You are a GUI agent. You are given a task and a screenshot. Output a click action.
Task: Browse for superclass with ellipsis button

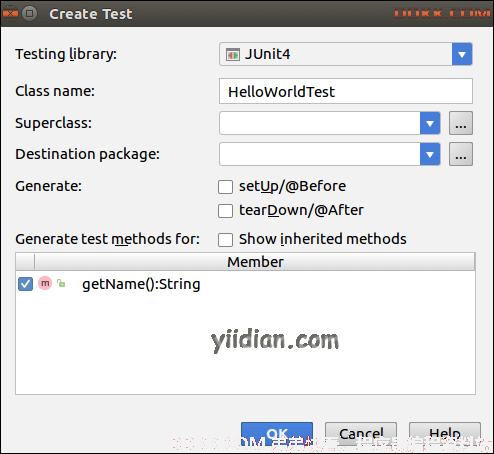461,123
